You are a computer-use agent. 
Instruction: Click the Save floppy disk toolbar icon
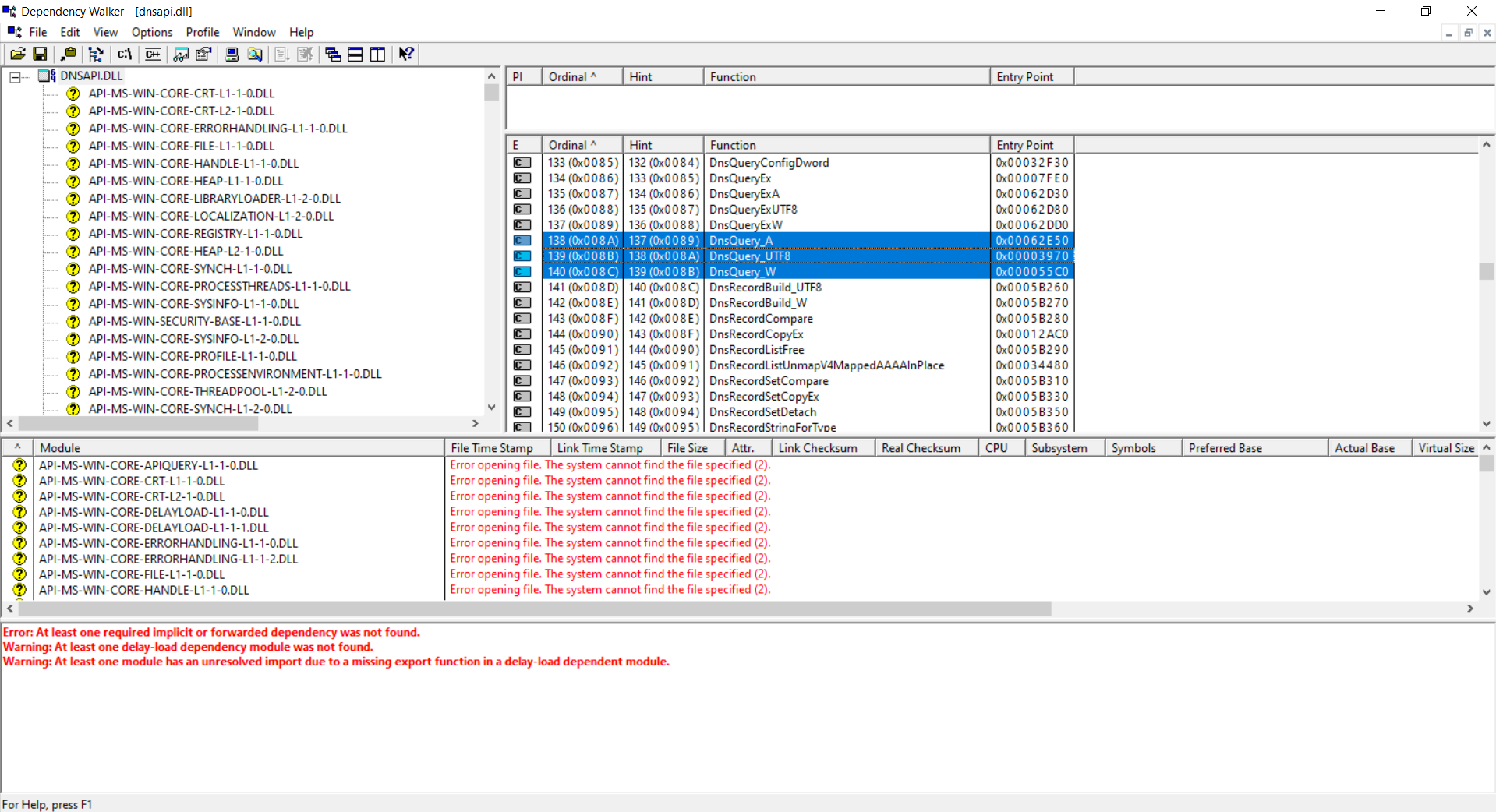pyautogui.click(x=40, y=54)
